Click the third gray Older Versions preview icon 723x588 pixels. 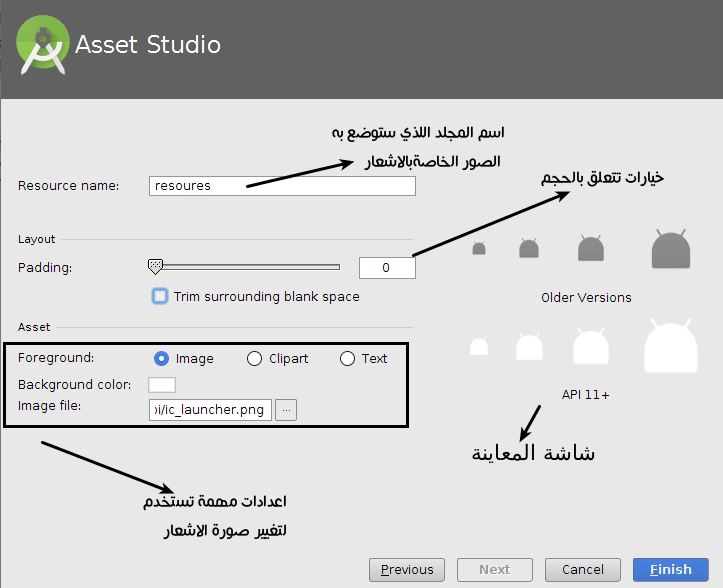tap(590, 248)
